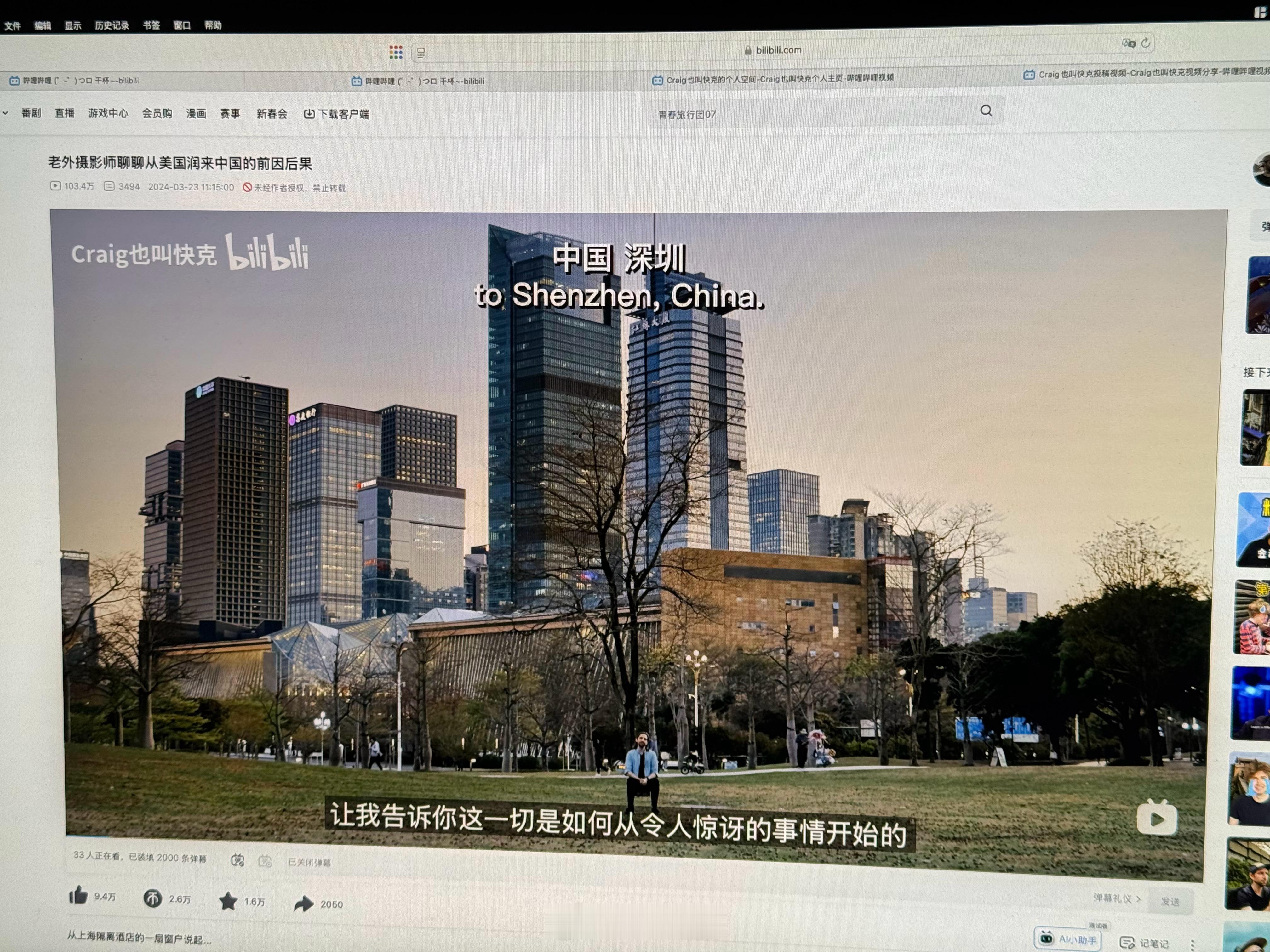Click the 下载客户端 download icon
This screenshot has height=952, width=1270.
(309, 114)
